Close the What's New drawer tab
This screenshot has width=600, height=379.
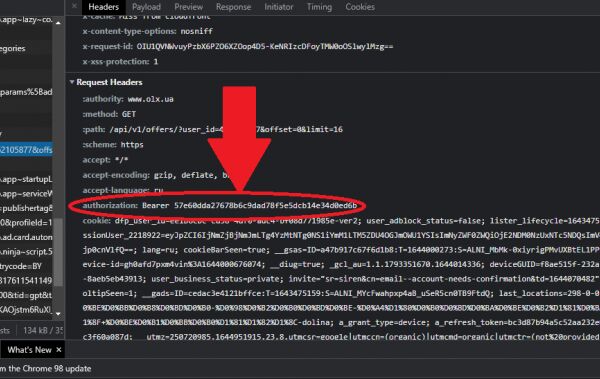(59, 350)
